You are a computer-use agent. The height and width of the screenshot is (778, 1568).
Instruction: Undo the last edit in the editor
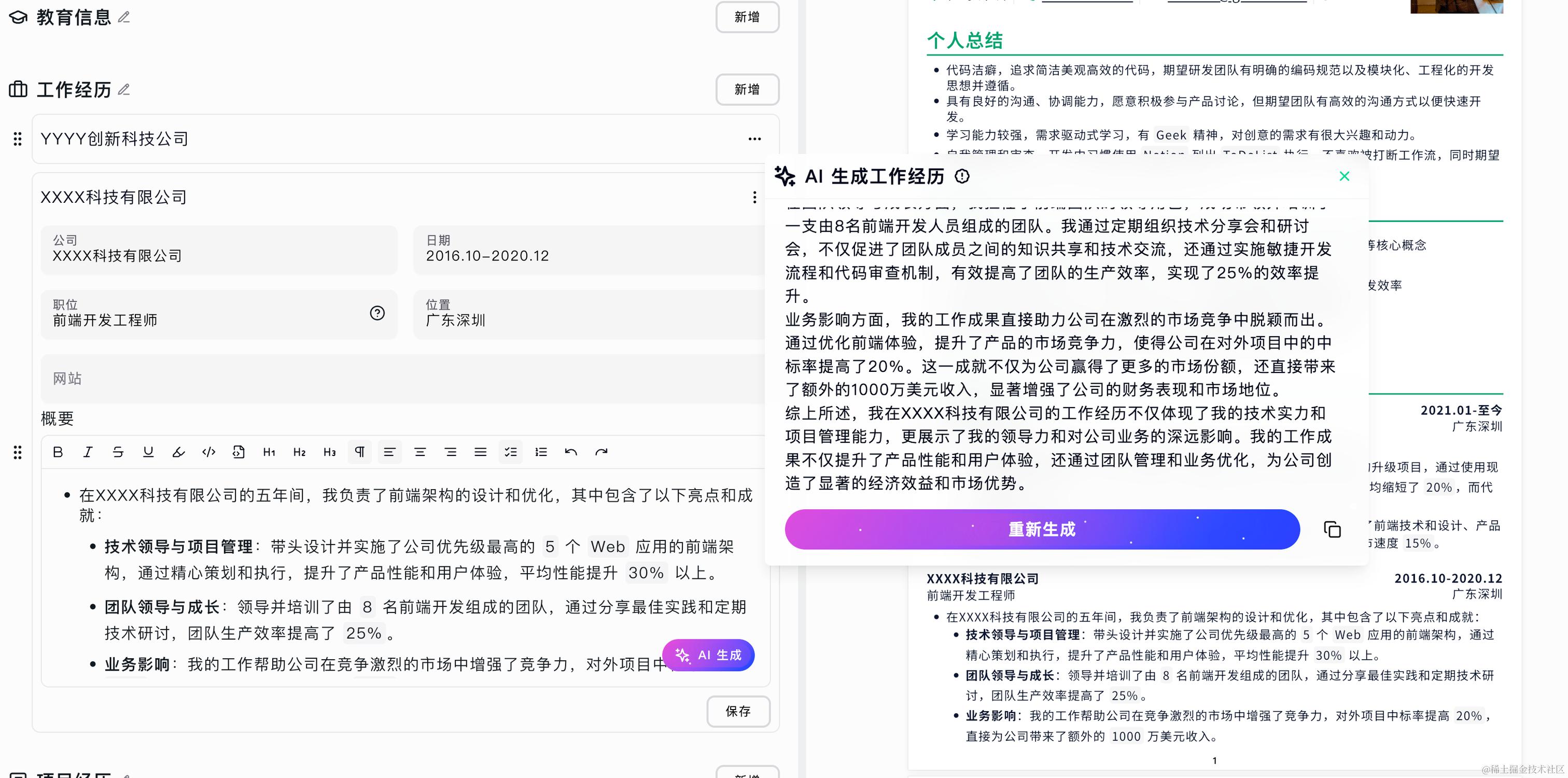(571, 452)
